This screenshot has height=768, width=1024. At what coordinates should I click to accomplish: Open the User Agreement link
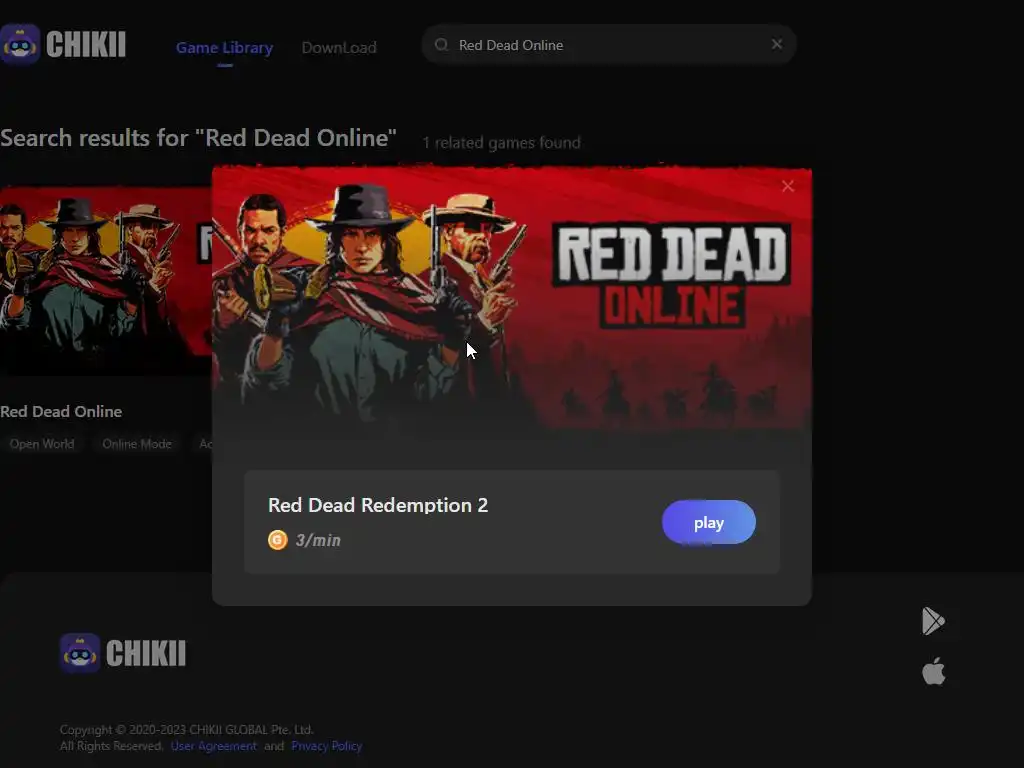click(x=214, y=746)
